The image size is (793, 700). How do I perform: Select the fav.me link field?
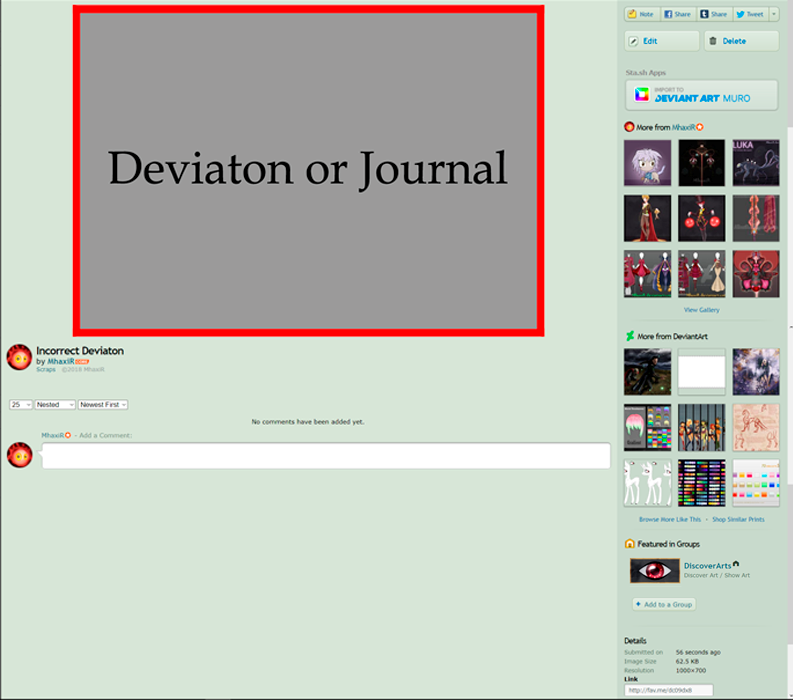(x=669, y=690)
